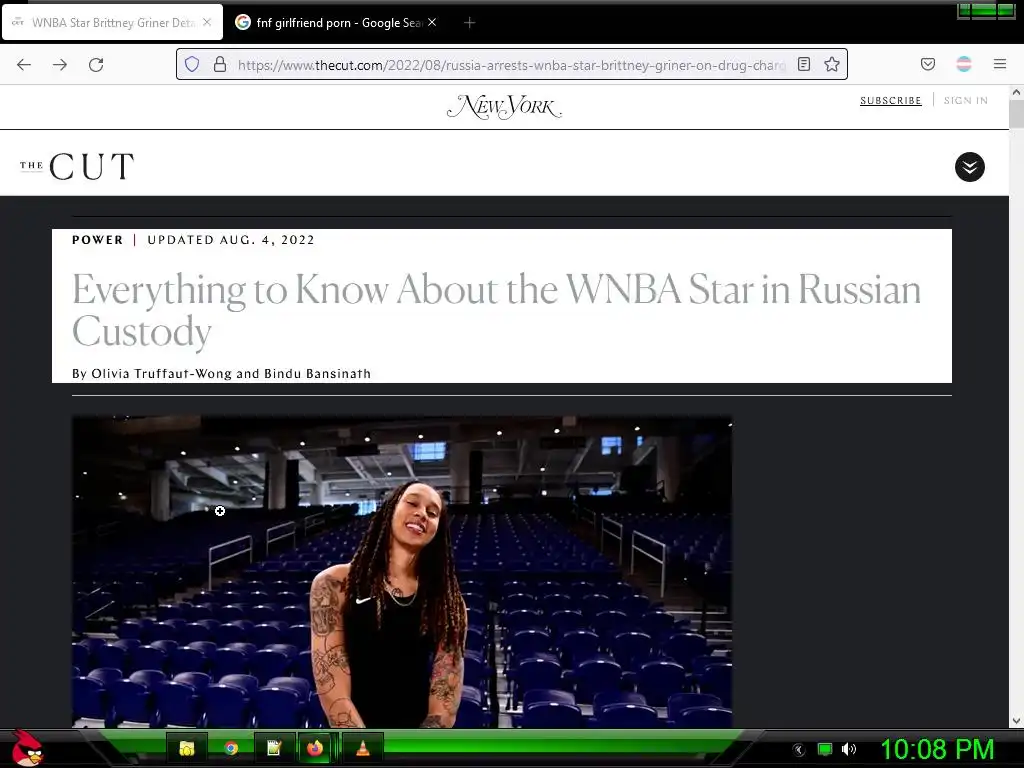The height and width of the screenshot is (768, 1024).
Task: Click the address bar URL
Action: 511,65
